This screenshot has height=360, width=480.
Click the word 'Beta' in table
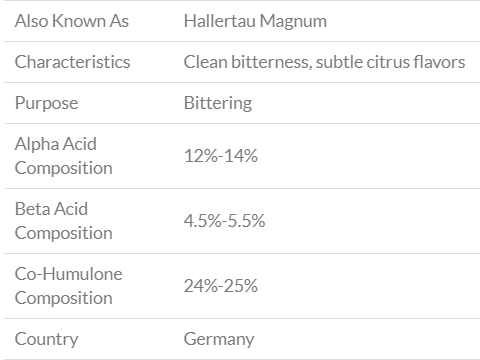32,209
